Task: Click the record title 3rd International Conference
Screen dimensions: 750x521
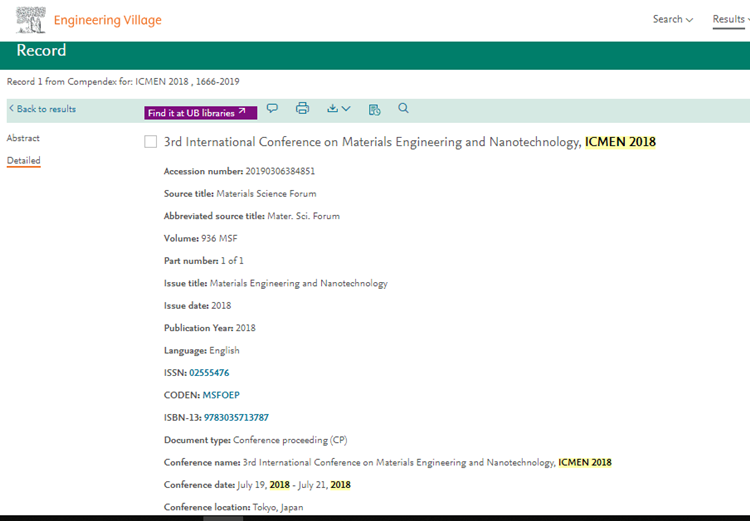Action: 372,142
